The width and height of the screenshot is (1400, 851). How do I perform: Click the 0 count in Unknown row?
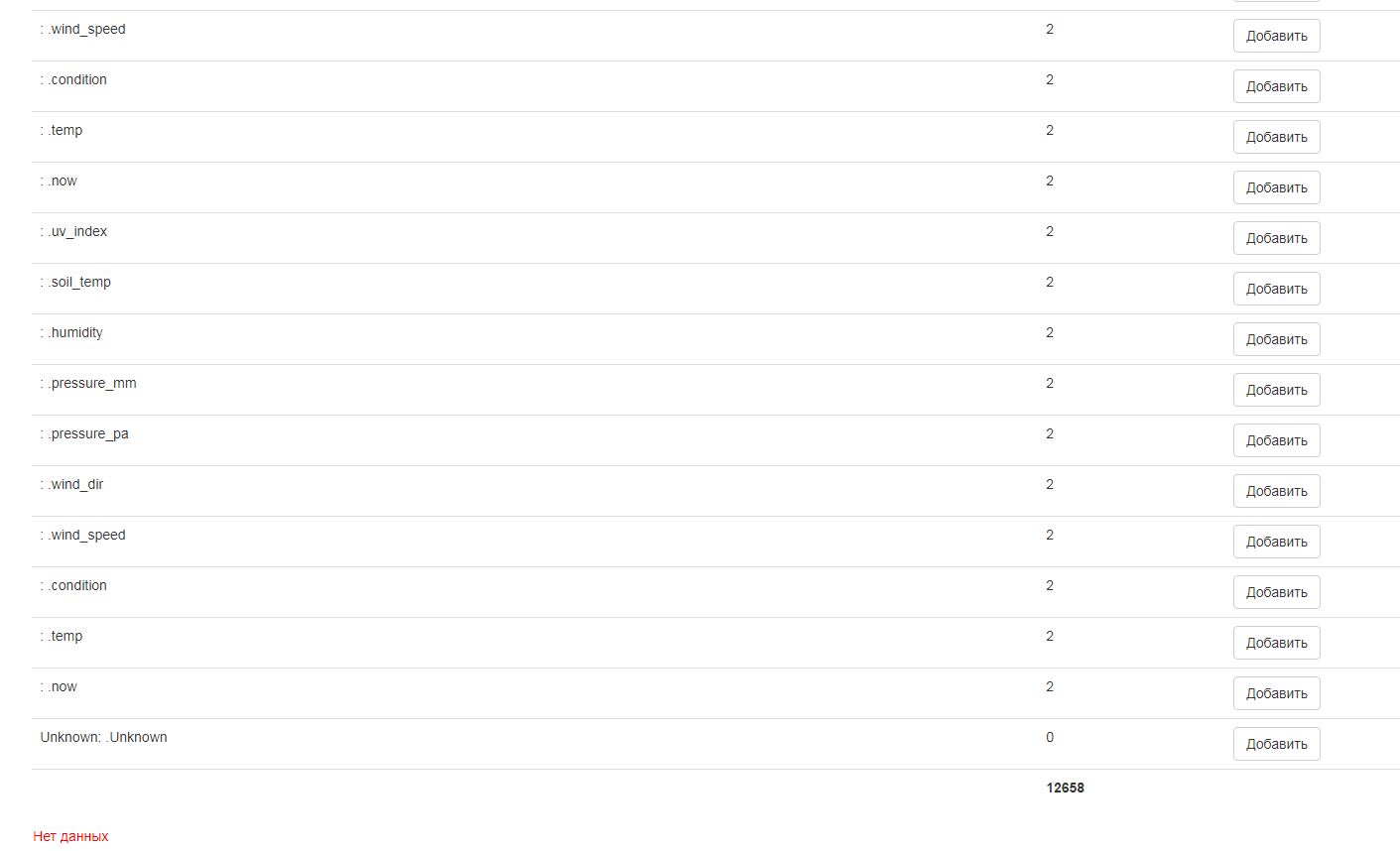point(1050,737)
